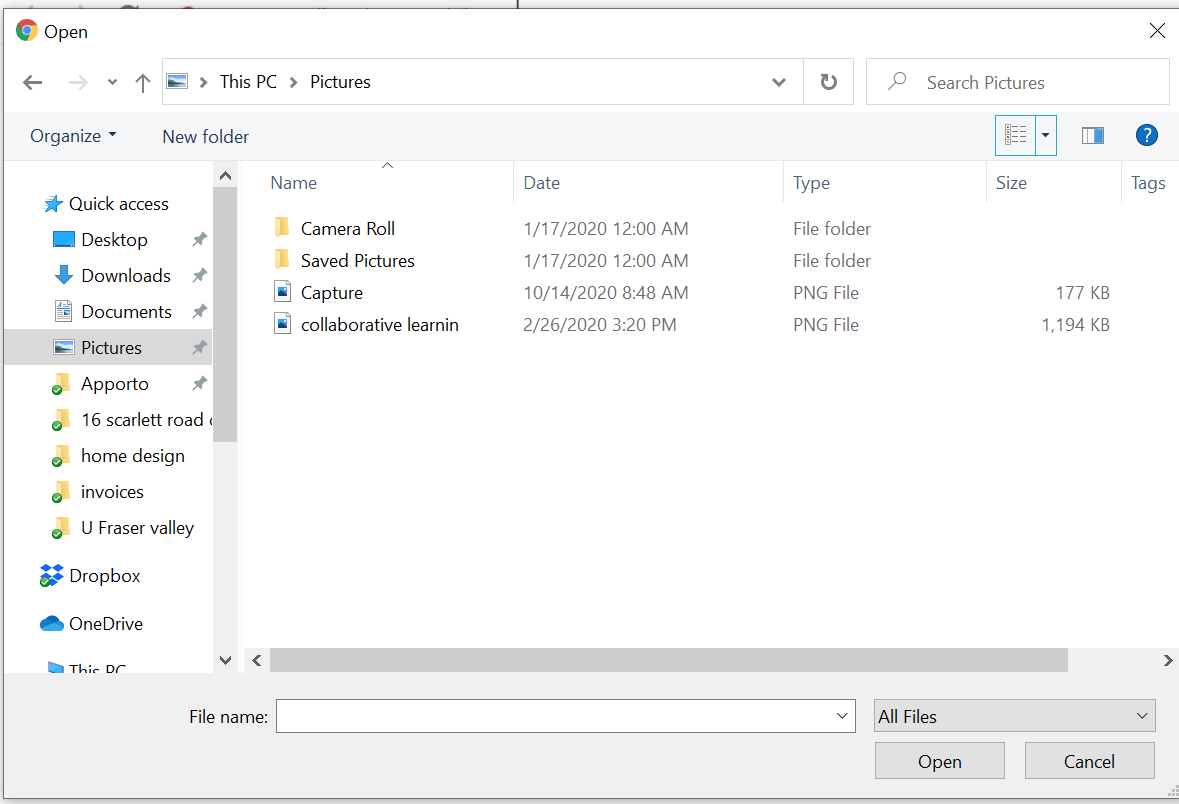Sort files by the Tags column

point(1148,183)
